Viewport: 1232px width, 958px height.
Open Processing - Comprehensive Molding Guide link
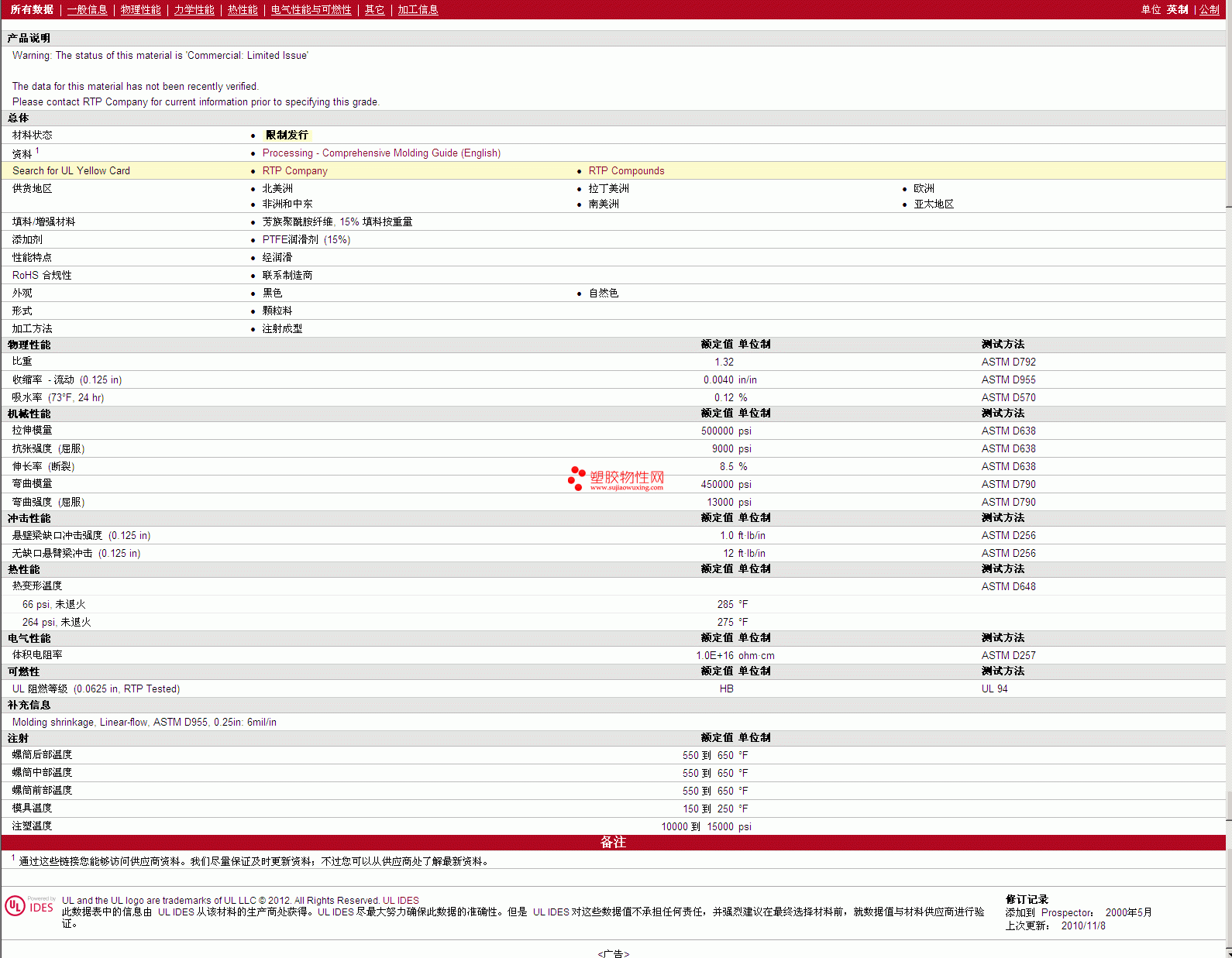381,153
